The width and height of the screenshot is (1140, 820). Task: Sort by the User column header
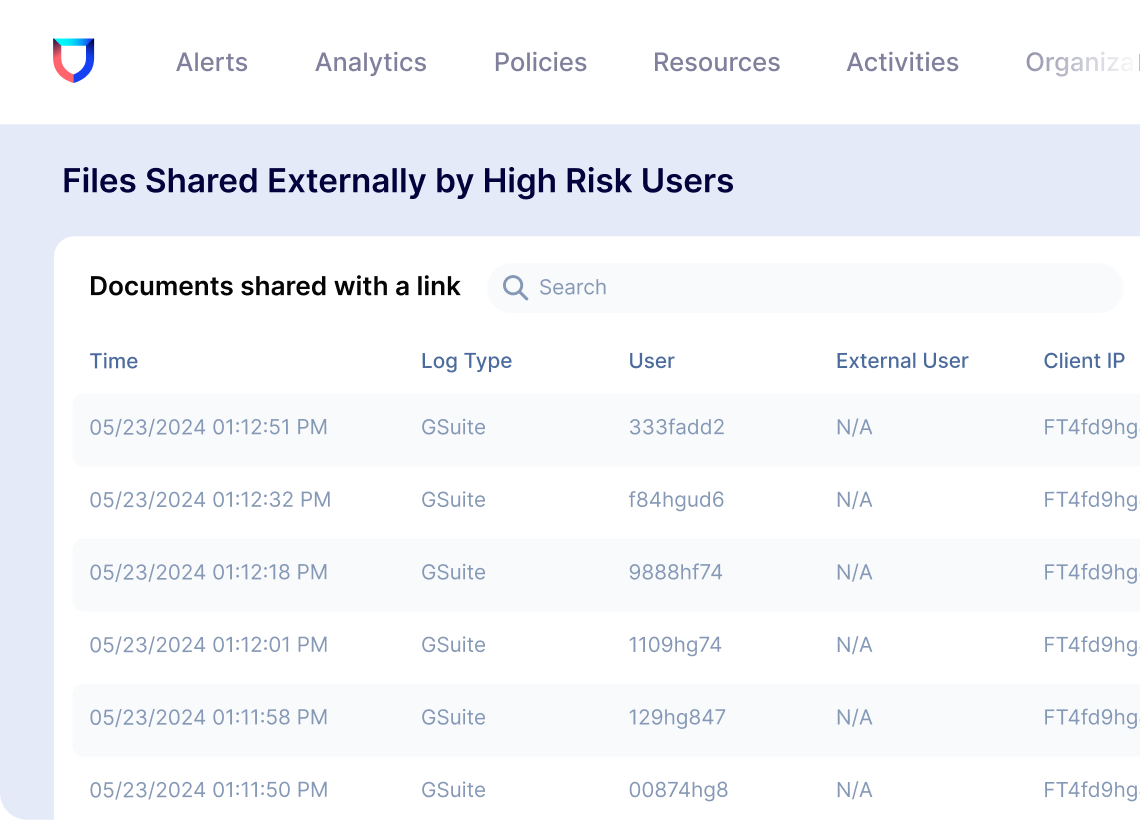651,361
